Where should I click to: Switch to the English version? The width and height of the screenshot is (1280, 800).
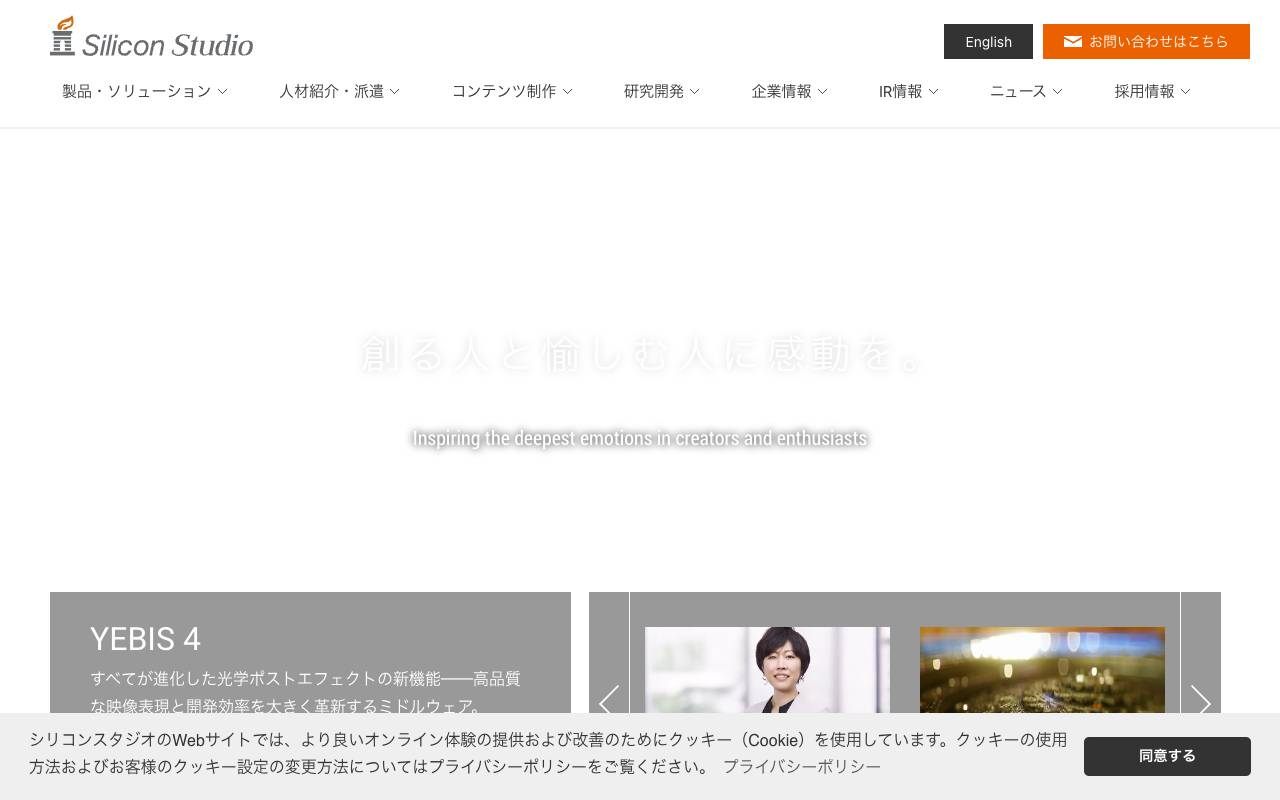click(988, 41)
